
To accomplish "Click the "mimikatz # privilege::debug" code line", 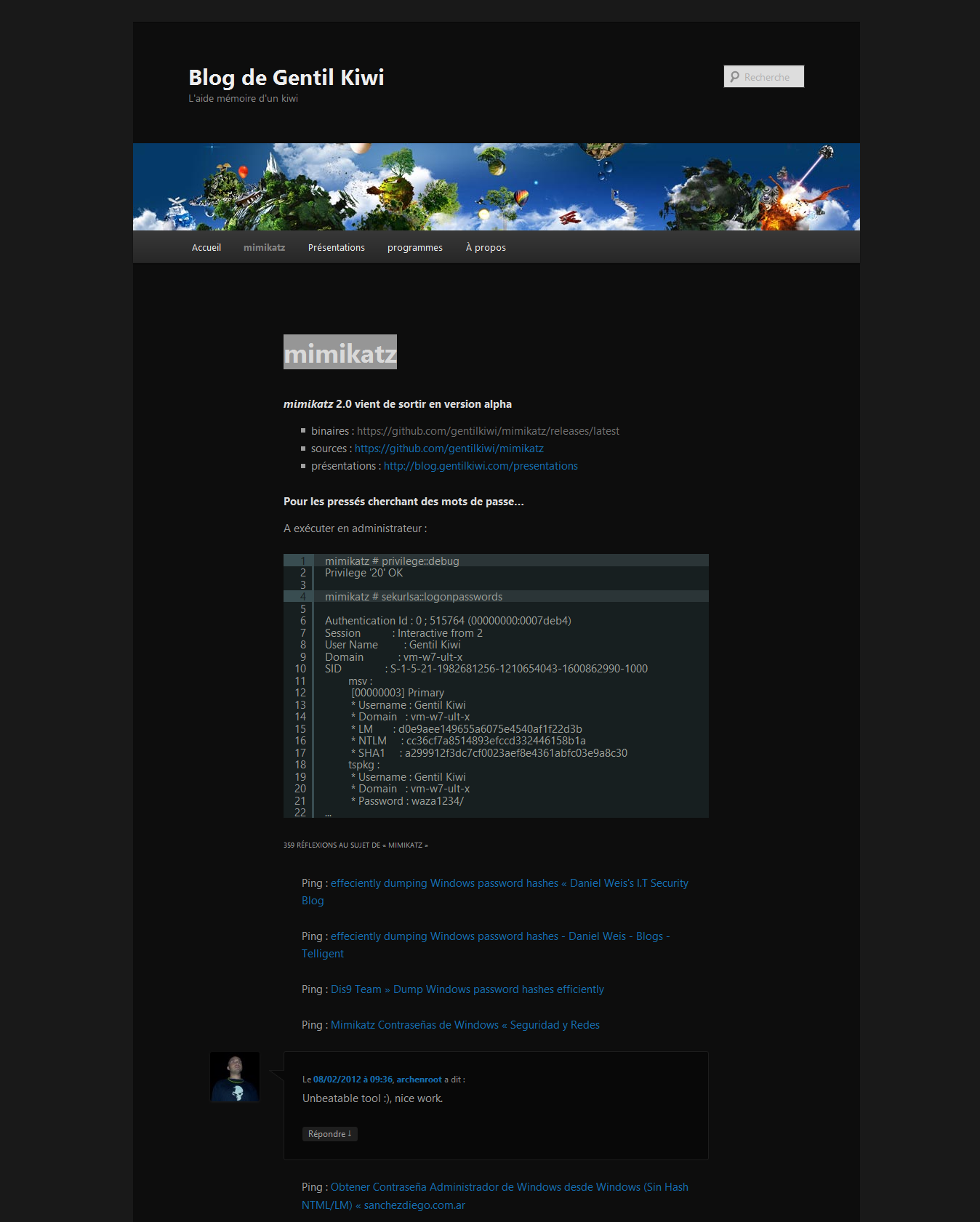I will point(392,561).
